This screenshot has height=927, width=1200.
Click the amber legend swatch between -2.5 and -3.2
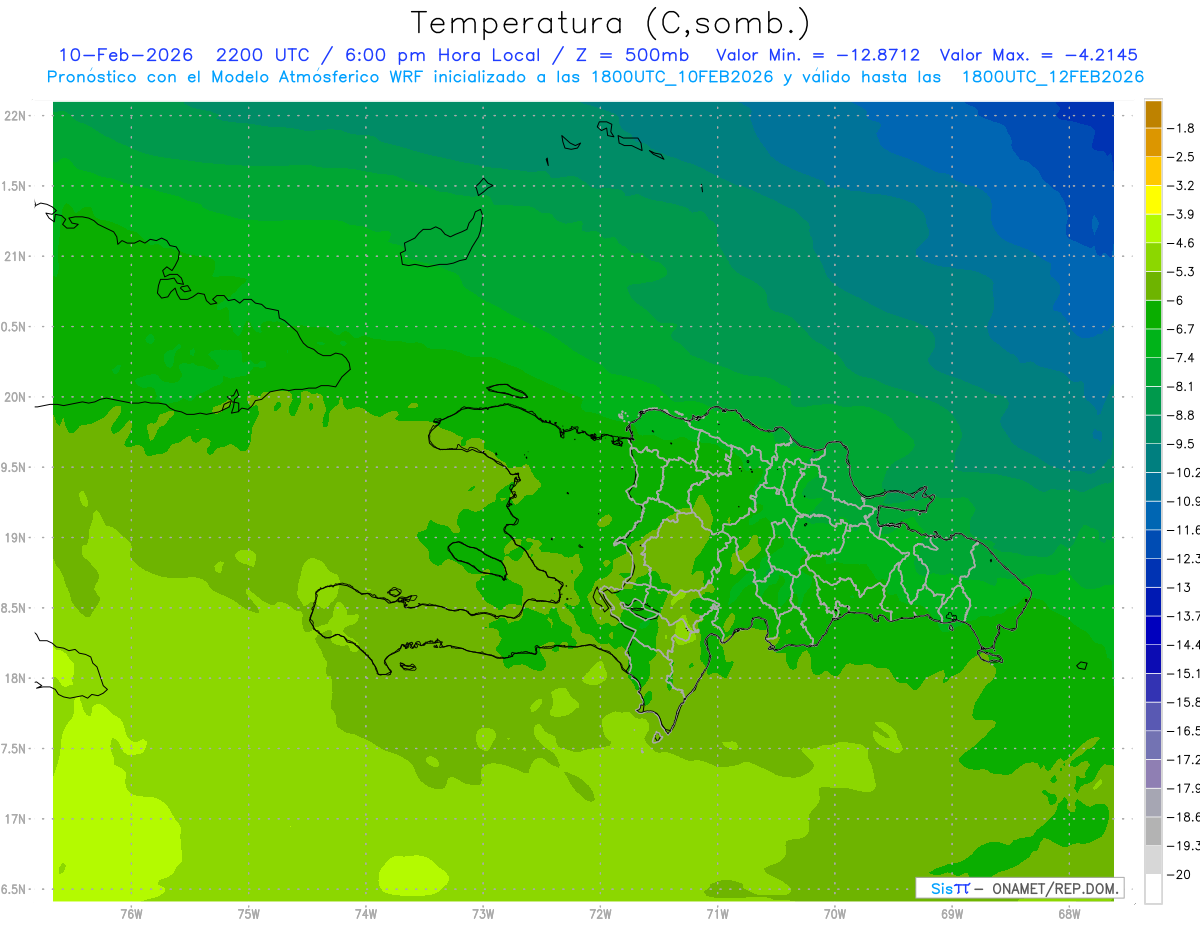[1153, 171]
